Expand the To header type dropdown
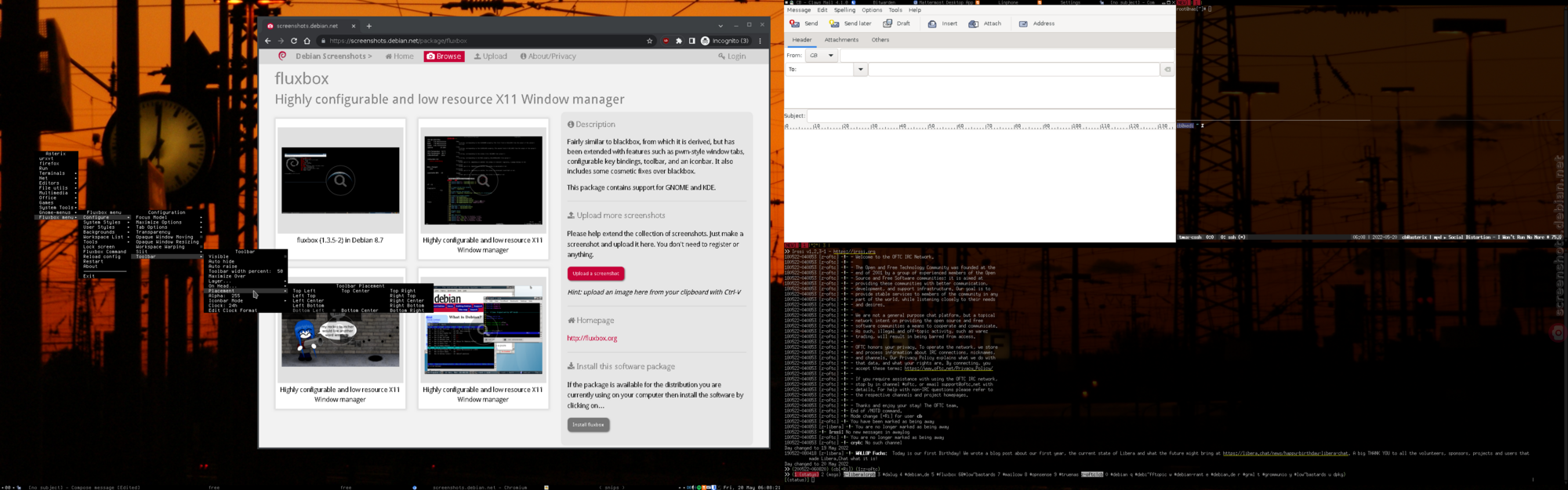The image size is (1568, 490). (860, 70)
